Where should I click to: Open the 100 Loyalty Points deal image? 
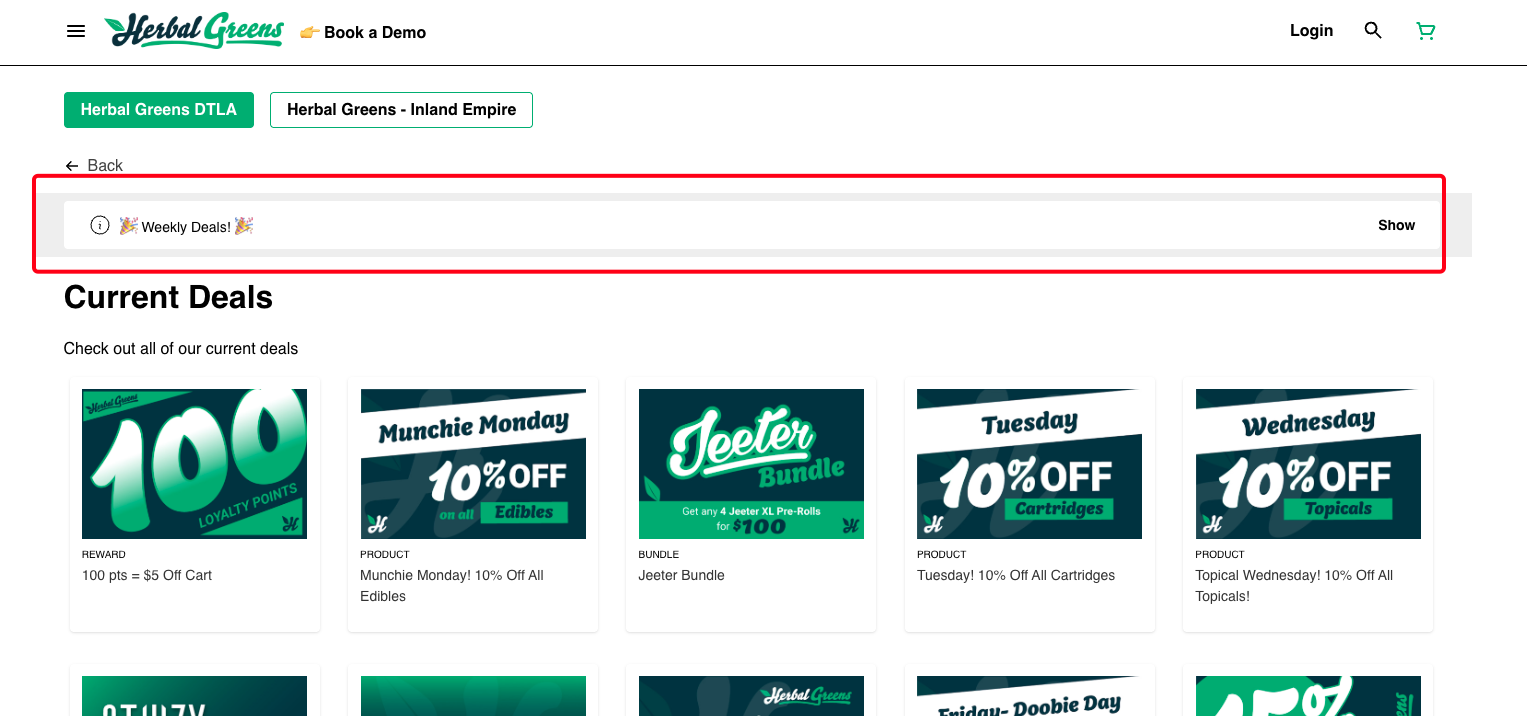tap(194, 464)
